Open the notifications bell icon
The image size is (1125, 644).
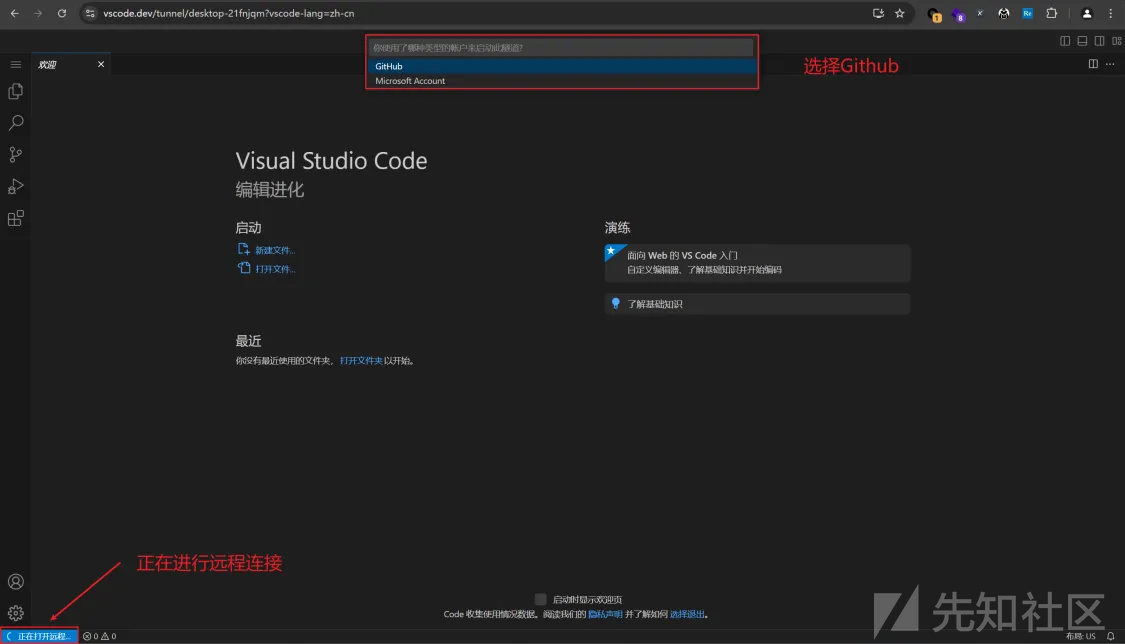[x=1111, y=636]
